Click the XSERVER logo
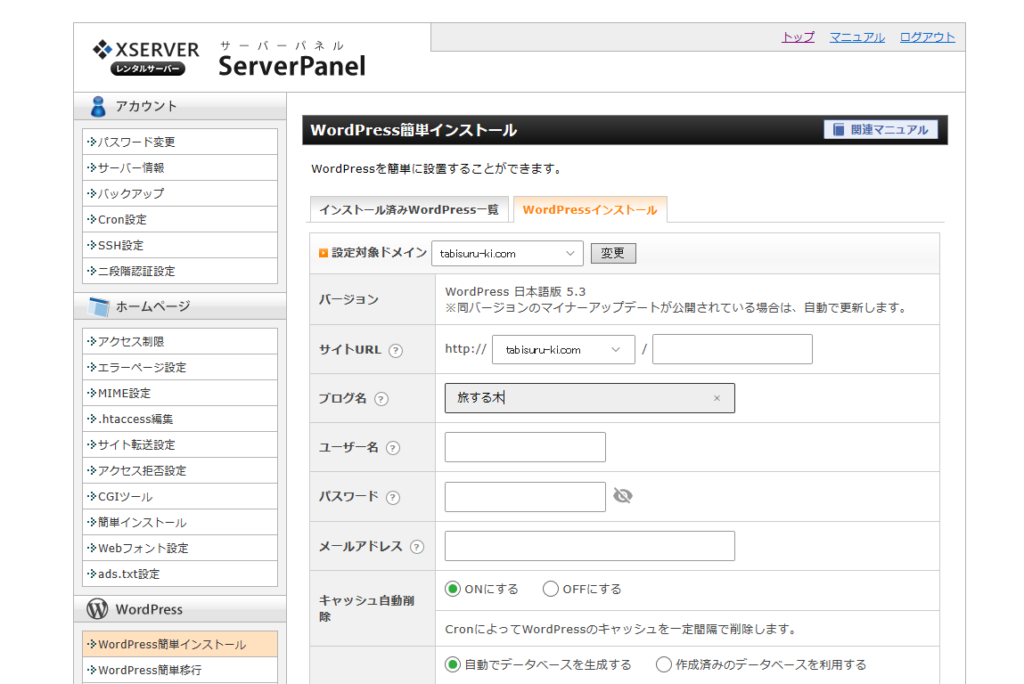Screen dimensions: 1024x684 click(146, 57)
